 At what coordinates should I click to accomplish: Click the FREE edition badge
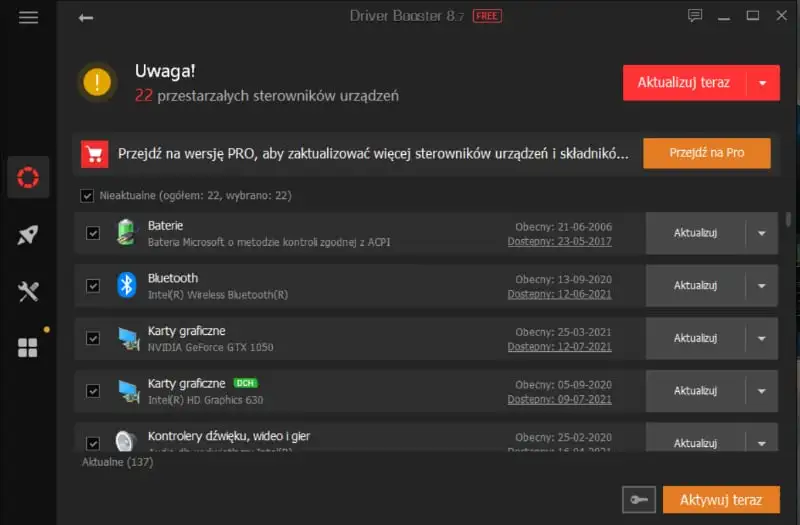pyautogui.click(x=487, y=16)
